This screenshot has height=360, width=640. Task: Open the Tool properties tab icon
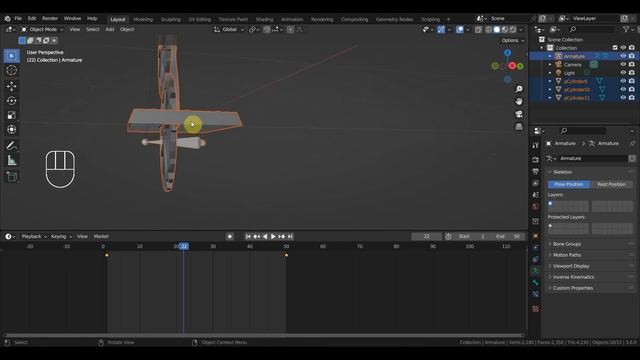point(536,146)
